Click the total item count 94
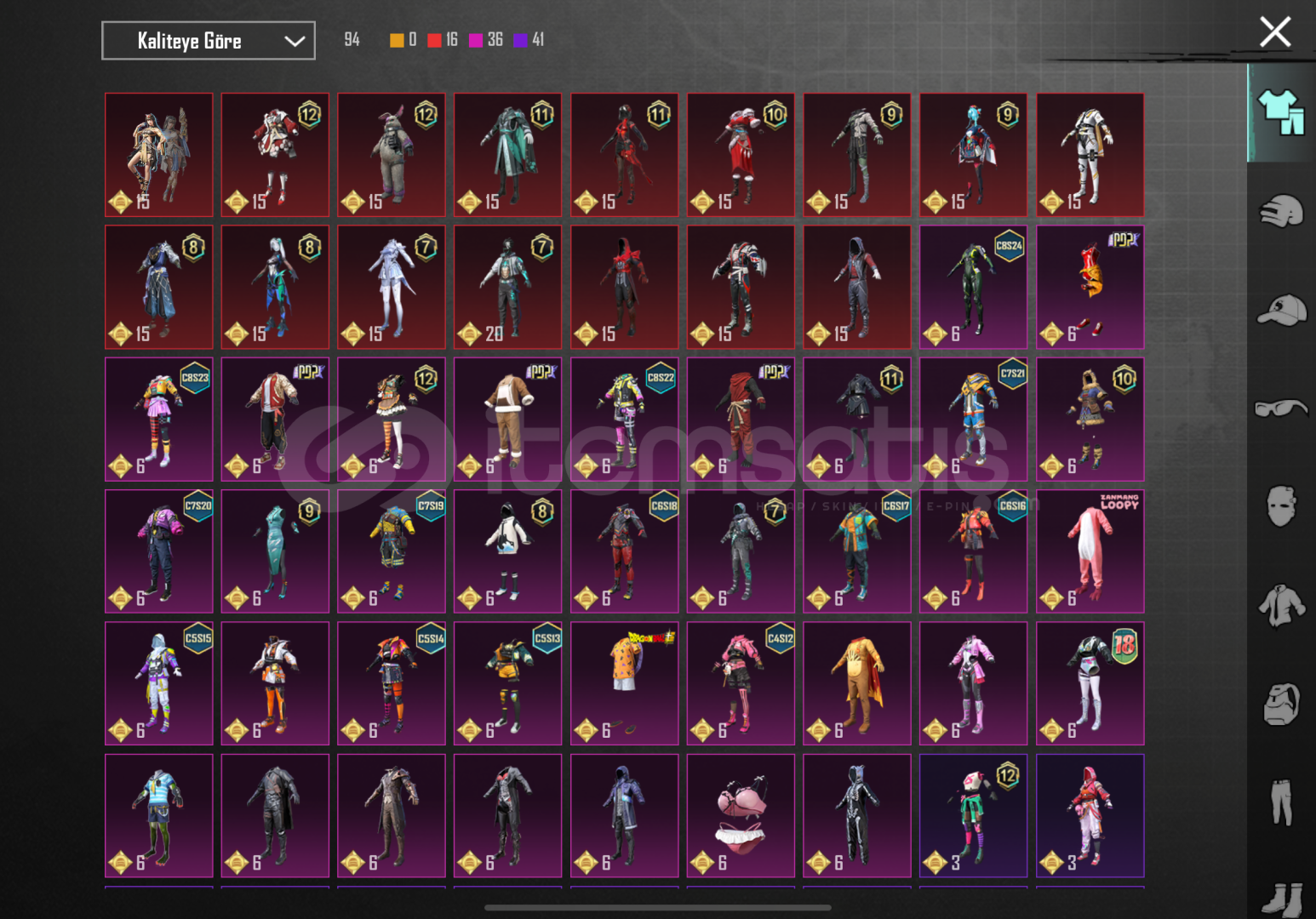1316x919 pixels. coord(352,40)
